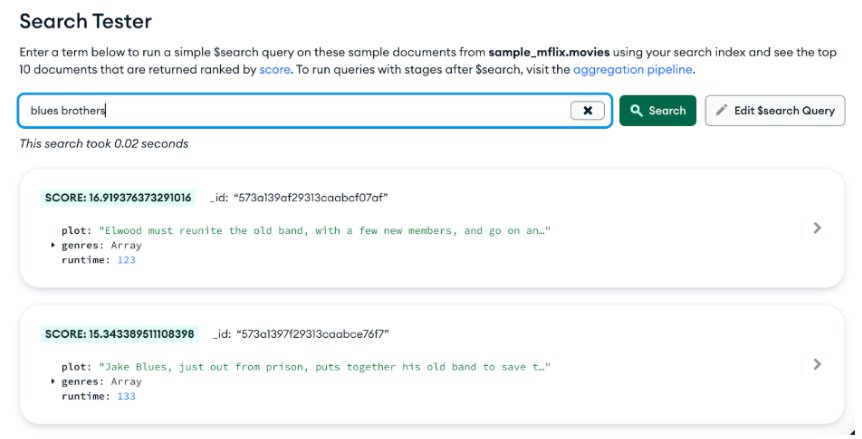Click the magnifier icon in the Search button
This screenshot has width=862, height=439.
pos(636,110)
